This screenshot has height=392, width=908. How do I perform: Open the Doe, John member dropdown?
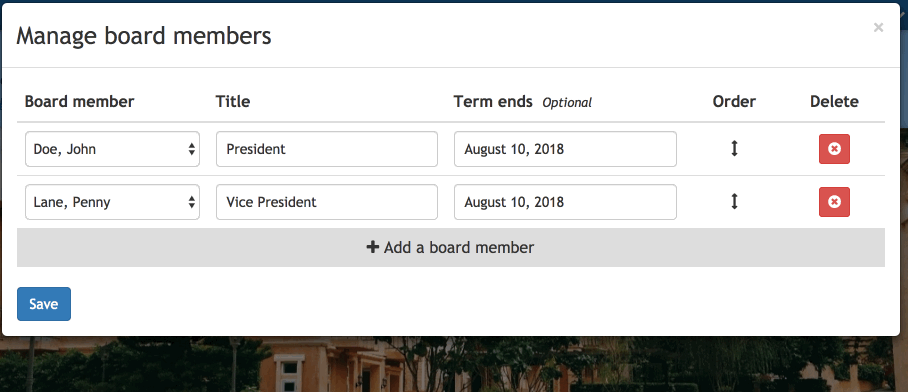tap(112, 149)
